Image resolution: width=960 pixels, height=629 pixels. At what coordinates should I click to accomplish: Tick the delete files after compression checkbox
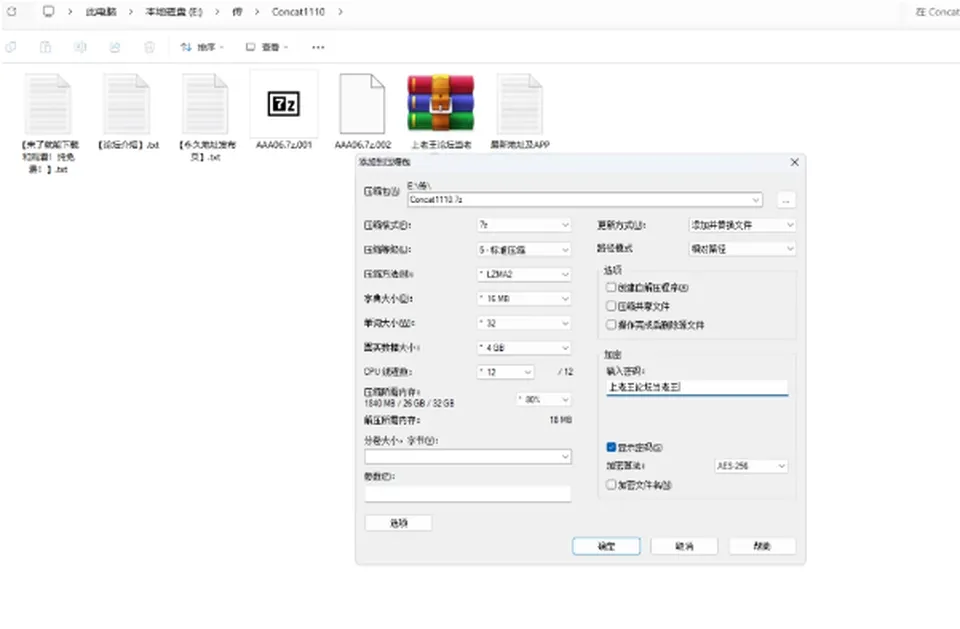click(610, 325)
